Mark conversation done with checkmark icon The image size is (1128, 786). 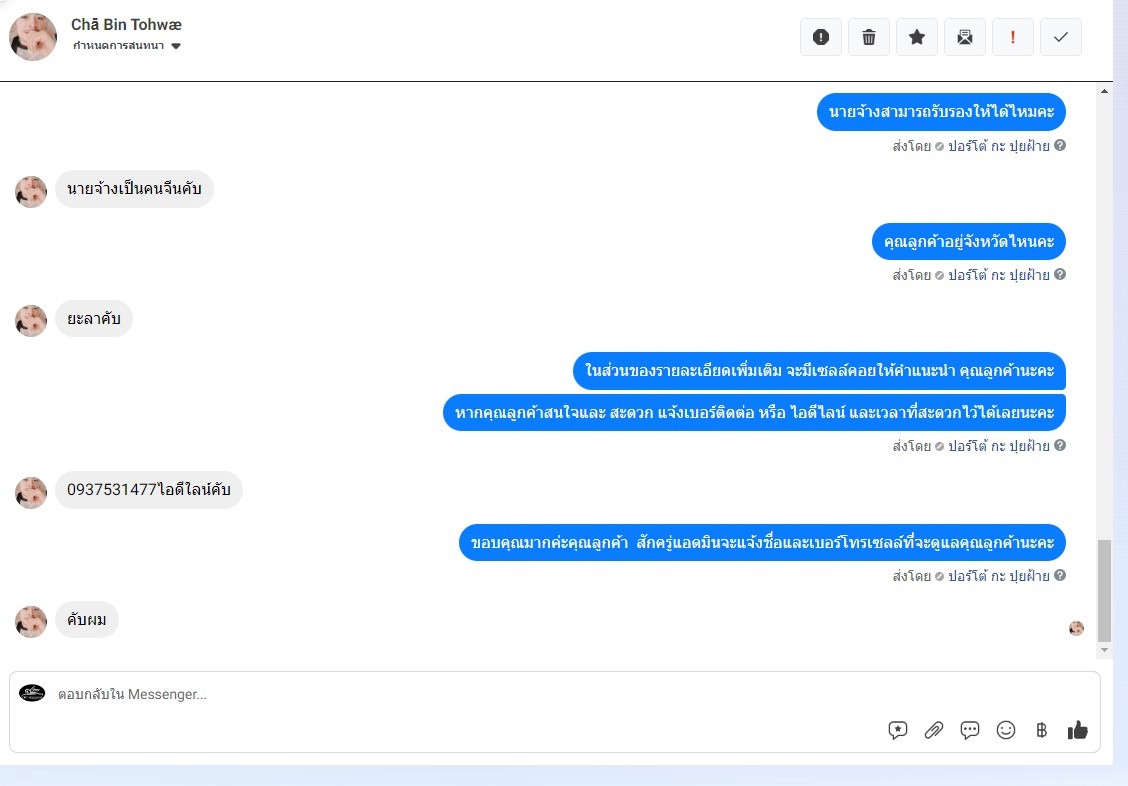click(x=1061, y=37)
